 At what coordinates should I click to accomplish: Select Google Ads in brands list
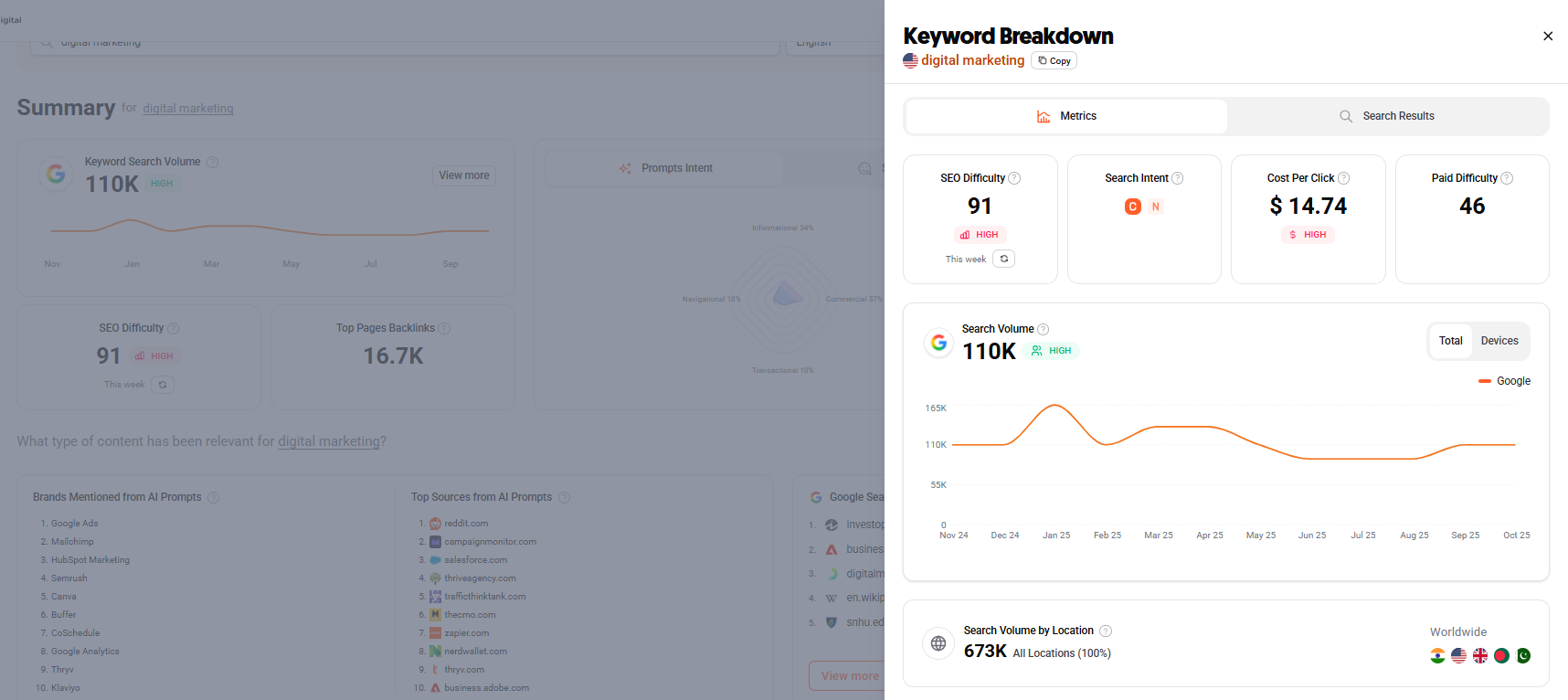(x=74, y=524)
